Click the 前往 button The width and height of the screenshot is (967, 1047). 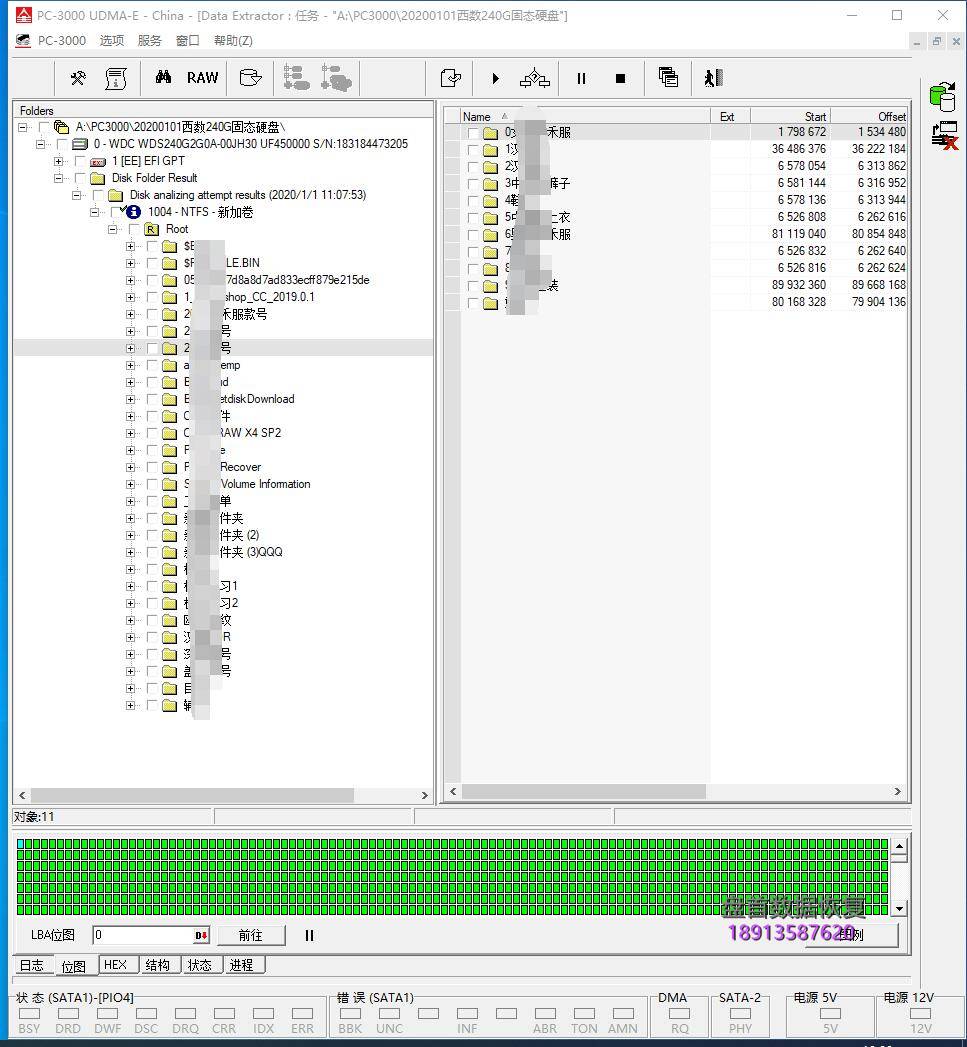[x=251, y=935]
